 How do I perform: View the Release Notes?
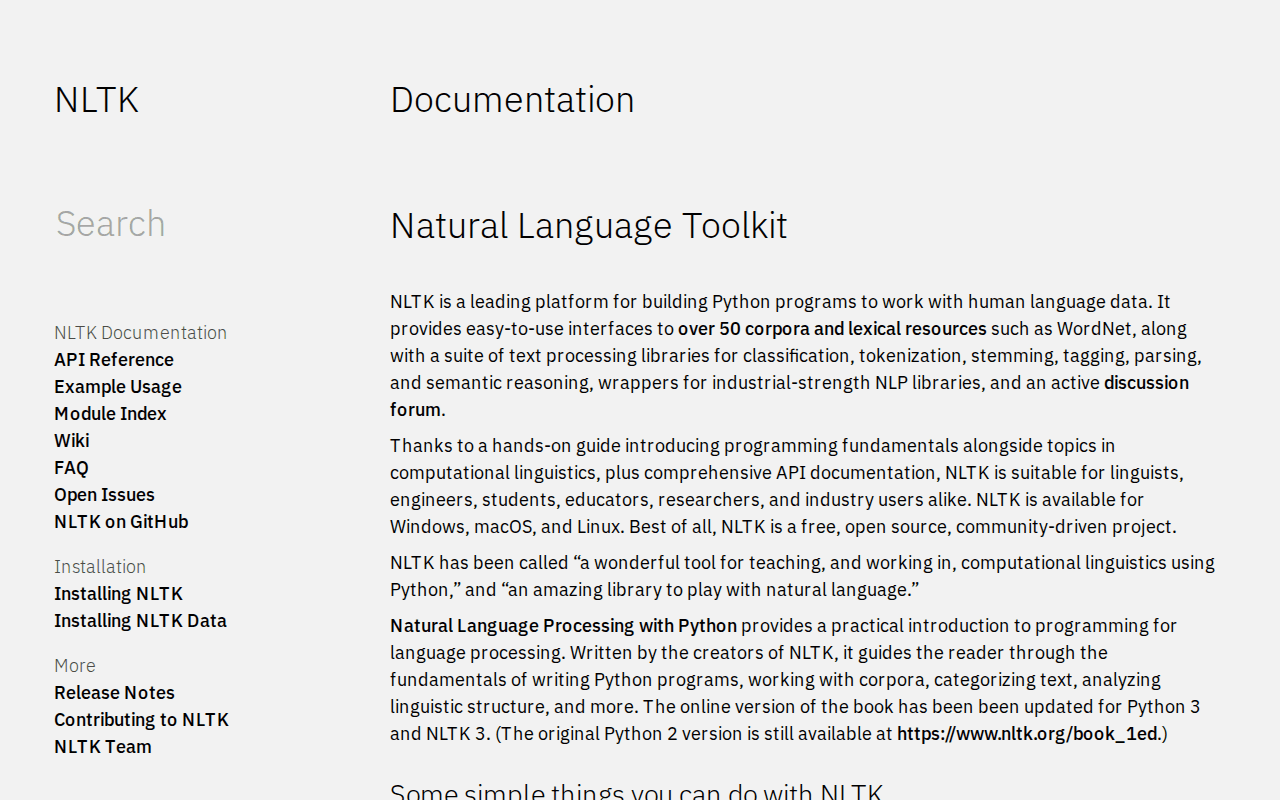[x=114, y=693]
